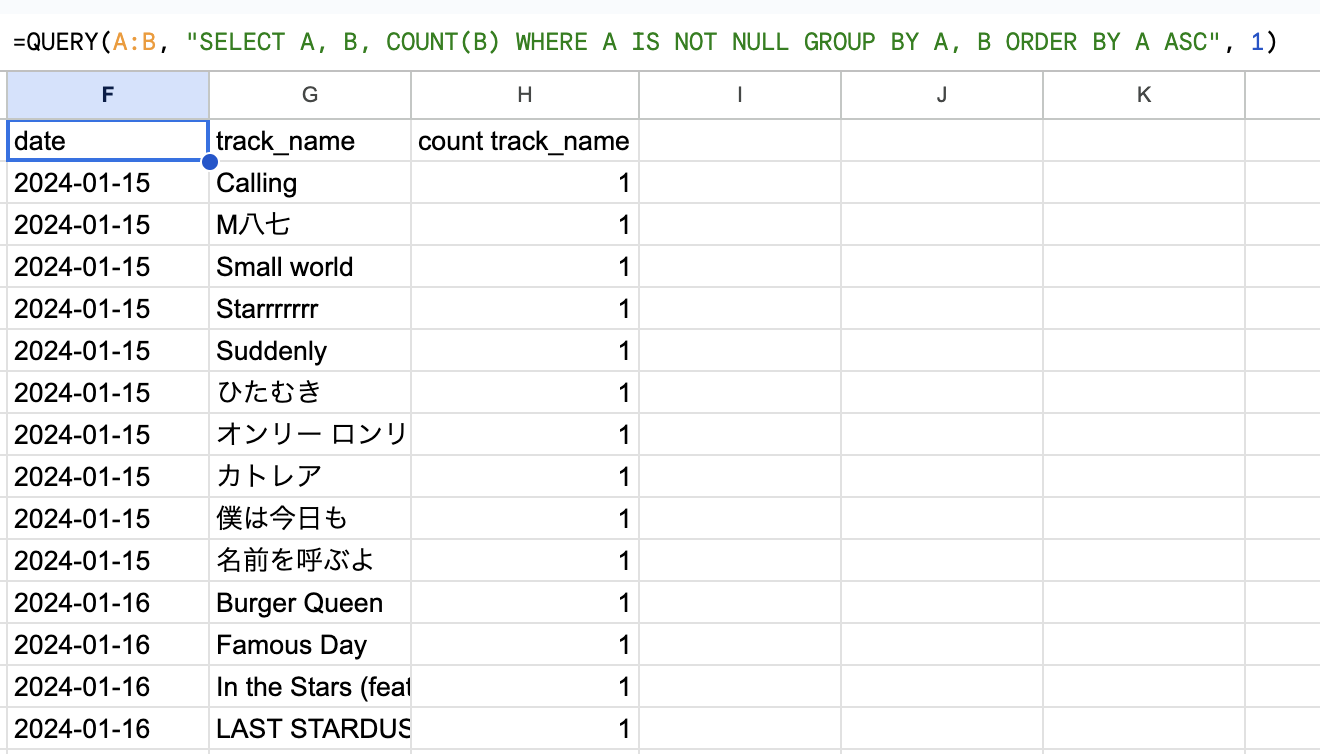Select the "count track_name" header cell
The image size is (1320, 754).
coord(525,141)
